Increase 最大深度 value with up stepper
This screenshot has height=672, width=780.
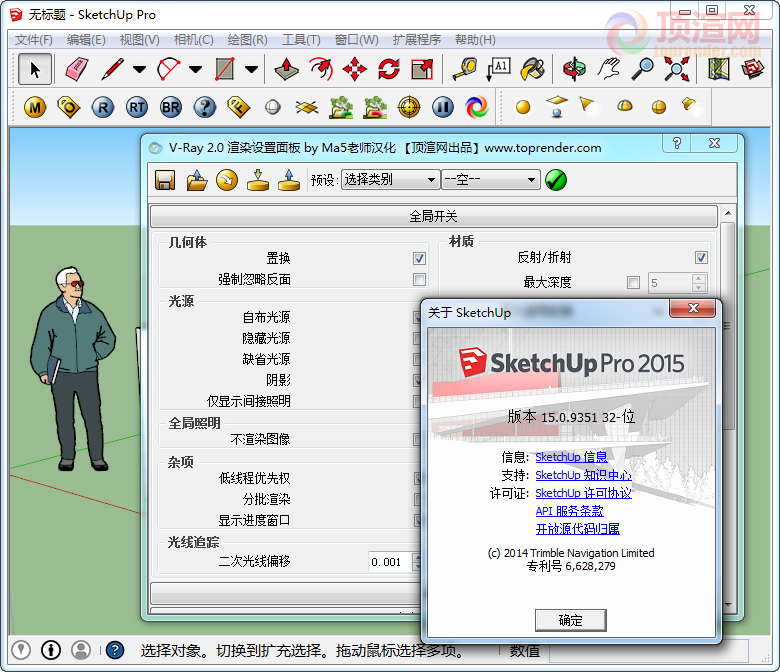(x=699, y=279)
